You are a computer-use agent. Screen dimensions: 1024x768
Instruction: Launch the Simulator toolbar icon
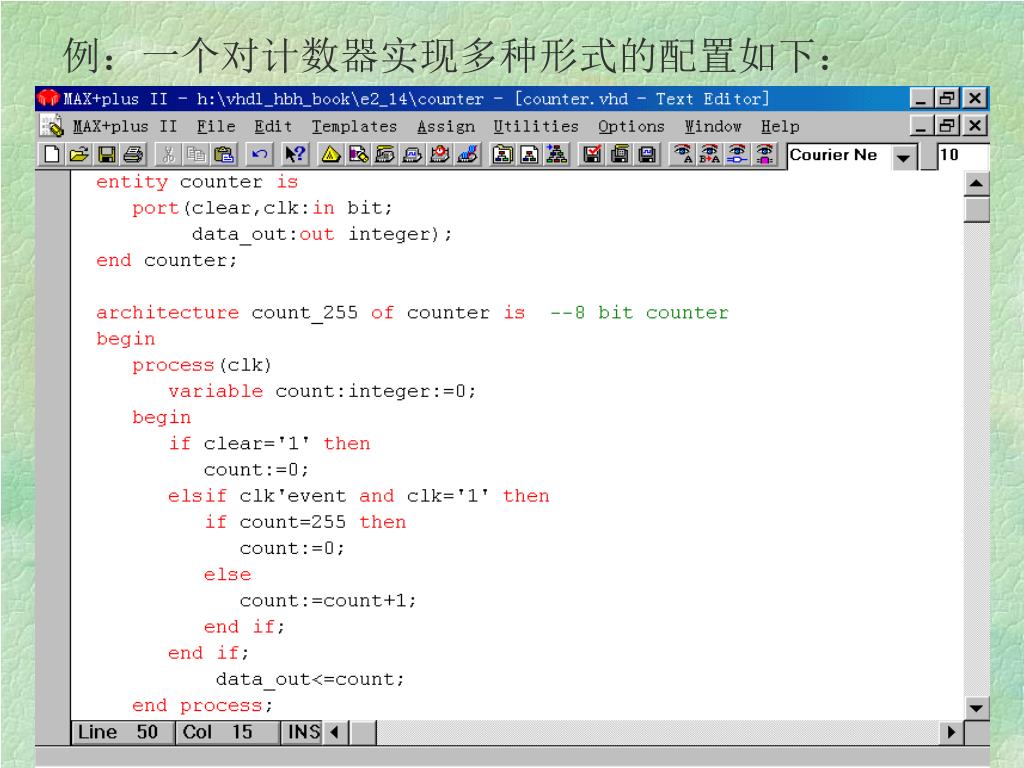pyautogui.click(x=413, y=155)
